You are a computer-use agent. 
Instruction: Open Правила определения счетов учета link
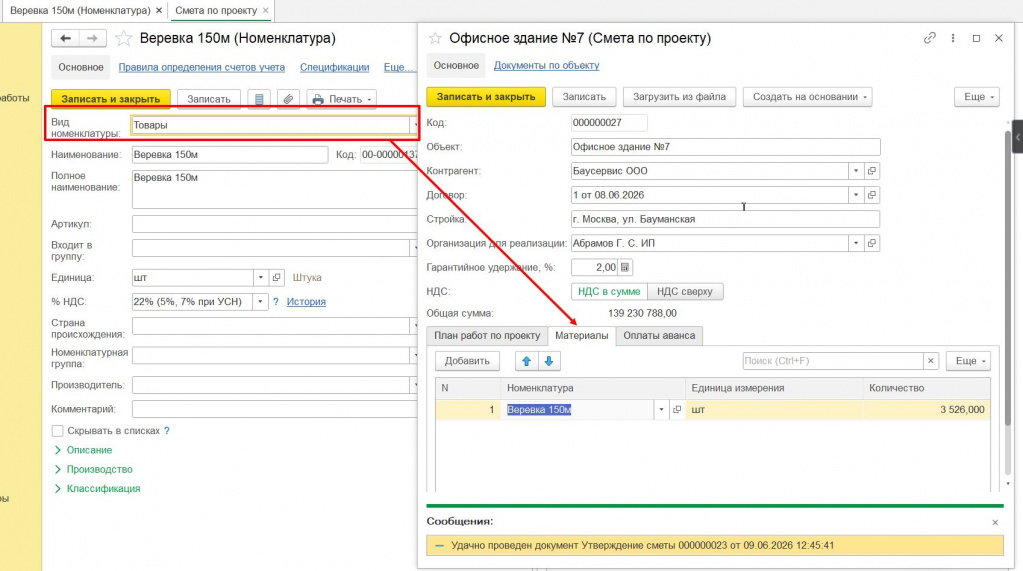tap(202, 67)
